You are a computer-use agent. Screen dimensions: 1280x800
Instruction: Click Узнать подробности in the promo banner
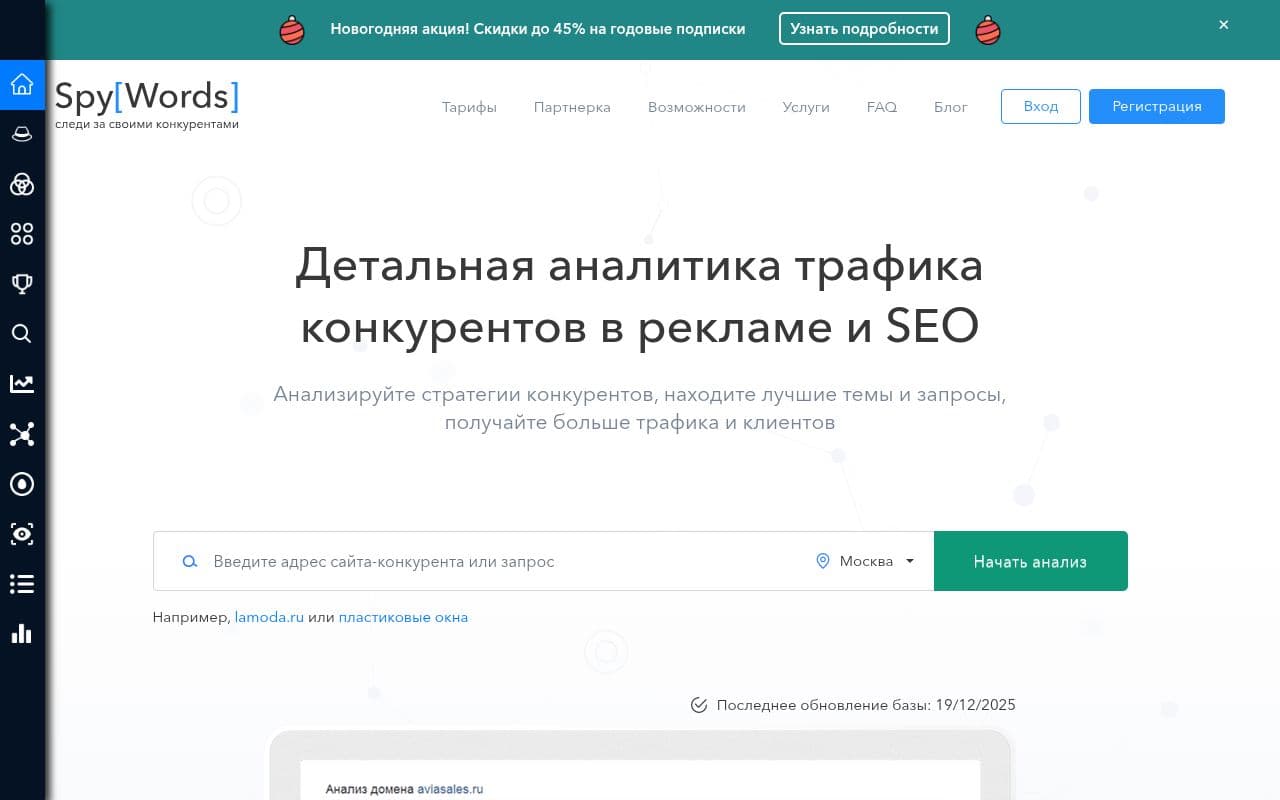click(x=864, y=29)
